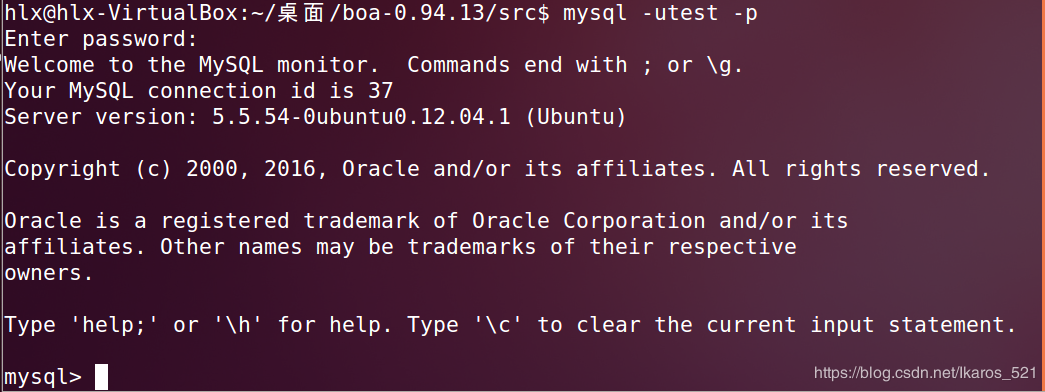Click the '\c' shortcut text
This screenshot has height=392, width=1045.
point(499,325)
